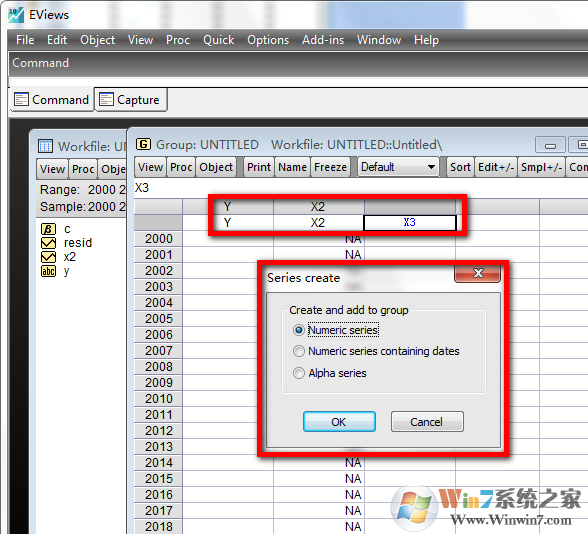Switch to the Capture tab

(130, 100)
